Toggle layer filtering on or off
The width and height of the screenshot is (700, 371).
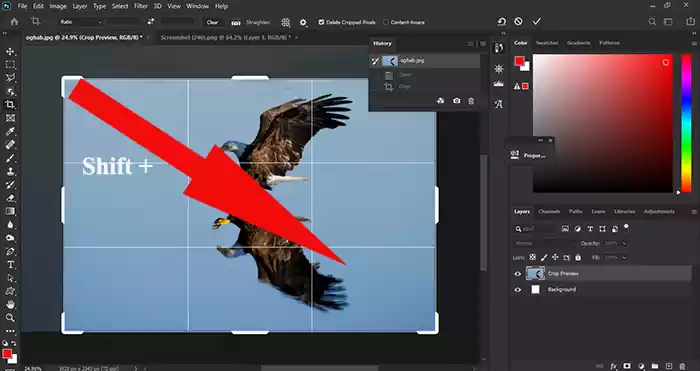point(626,227)
